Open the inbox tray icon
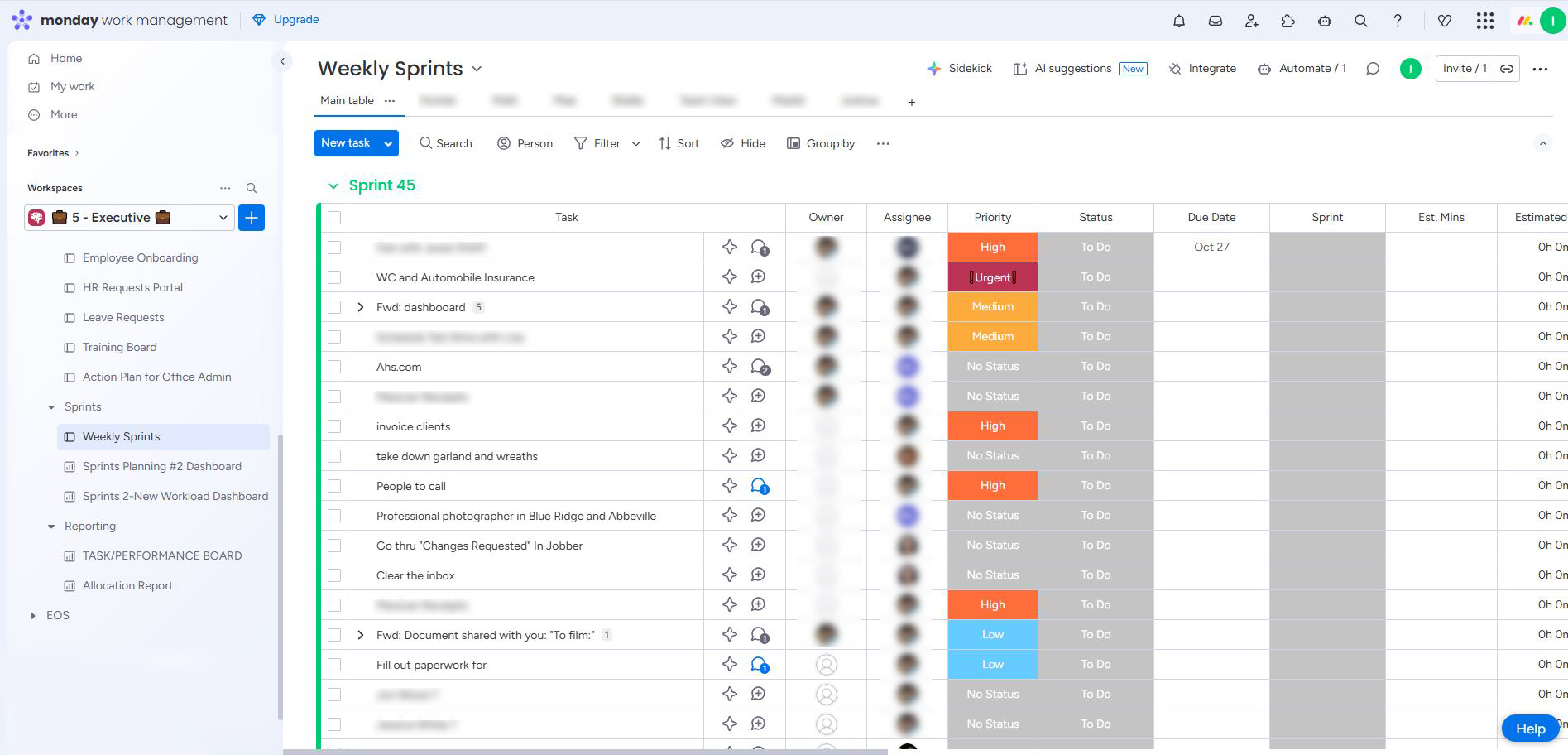1568x755 pixels. tap(1216, 21)
